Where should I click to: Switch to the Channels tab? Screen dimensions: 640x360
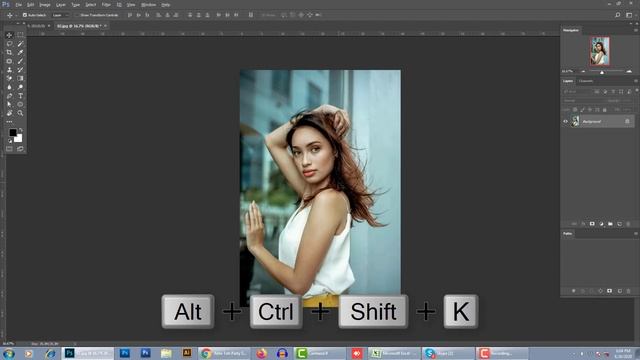(x=586, y=81)
